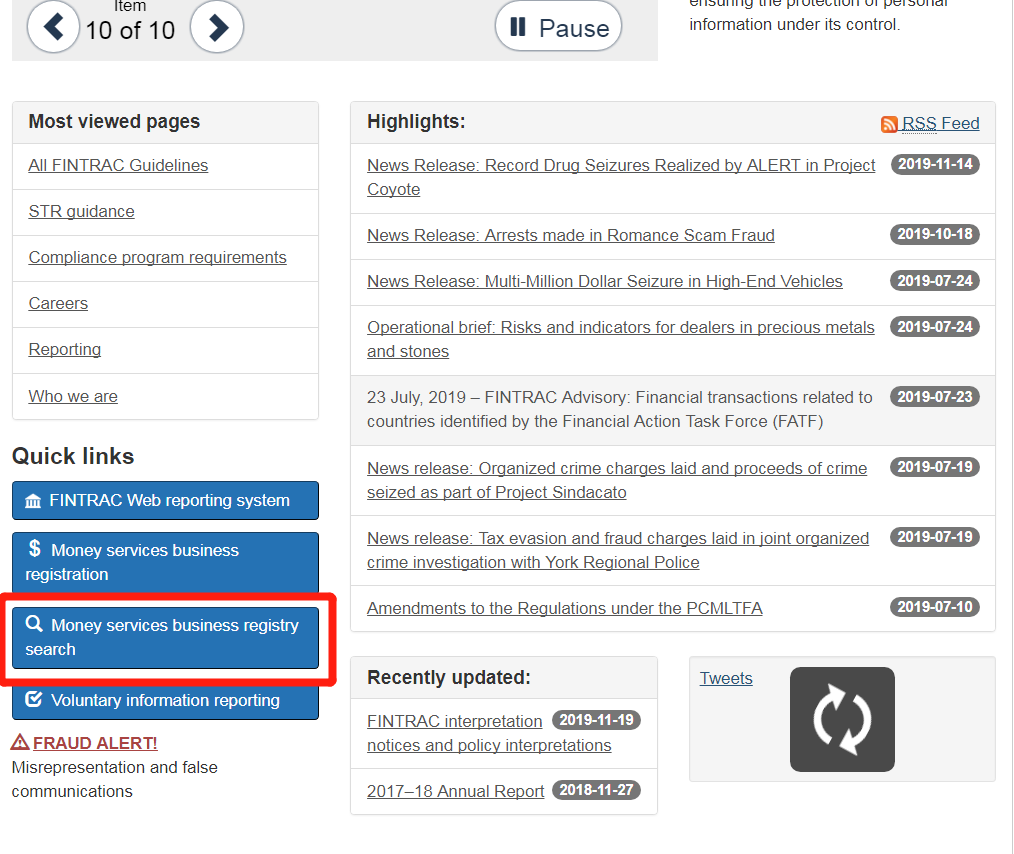This screenshot has height=854, width=1014.
Task: Open York Regional Police tax evasion release
Action: pyautogui.click(x=618, y=550)
